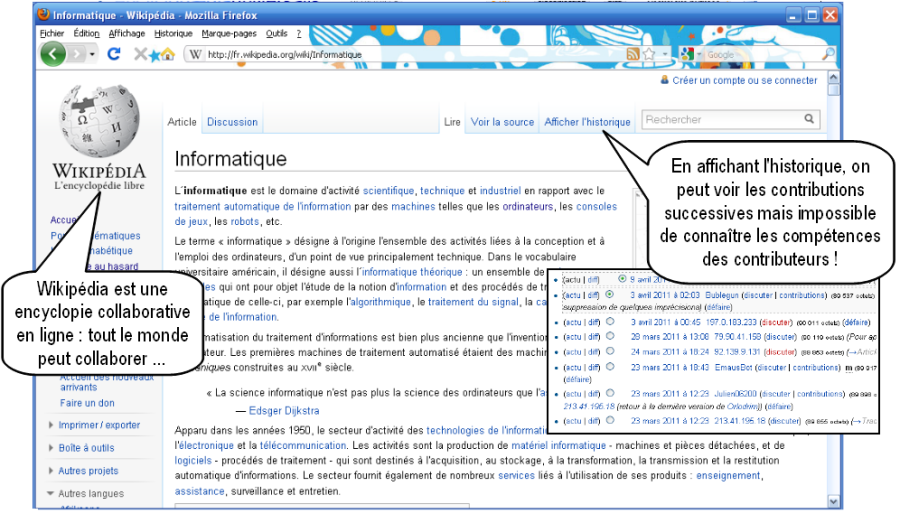Open the recent history dropdown beside forward arrow
Screen dimensions: 900x514
point(92,54)
